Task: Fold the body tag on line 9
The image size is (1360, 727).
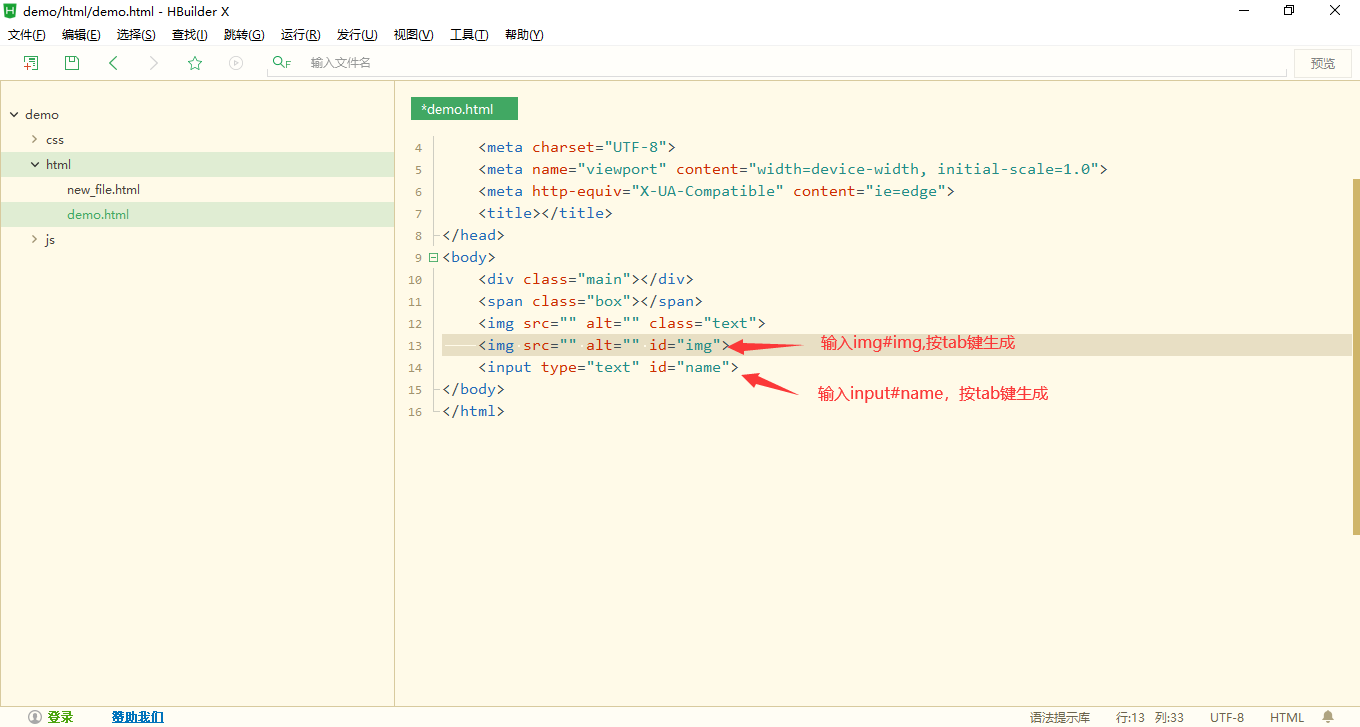Action: point(433,257)
